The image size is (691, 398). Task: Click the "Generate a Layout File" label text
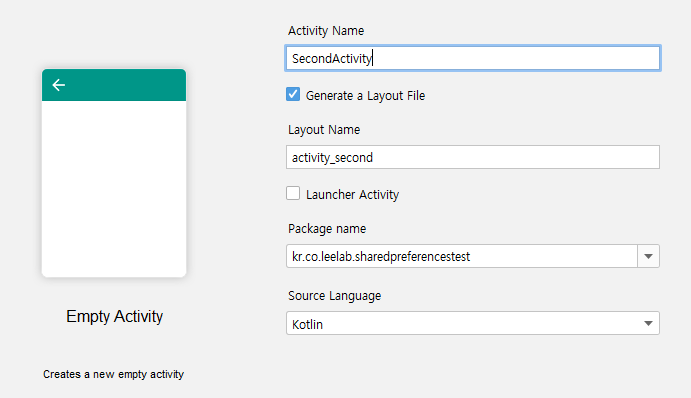click(x=365, y=96)
